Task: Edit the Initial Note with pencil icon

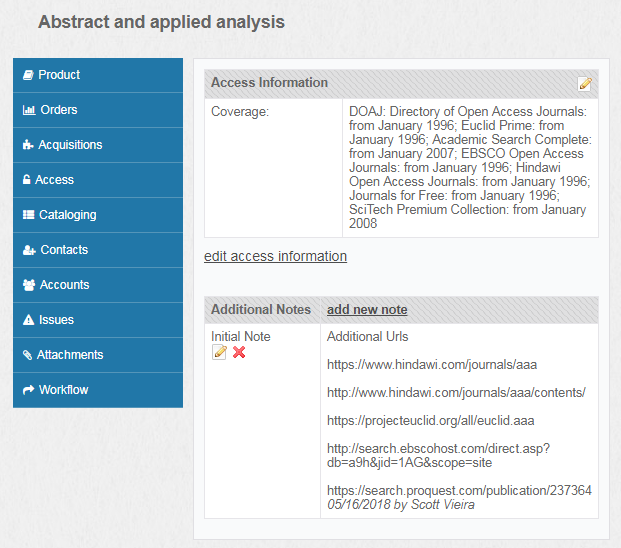Action: (219, 352)
